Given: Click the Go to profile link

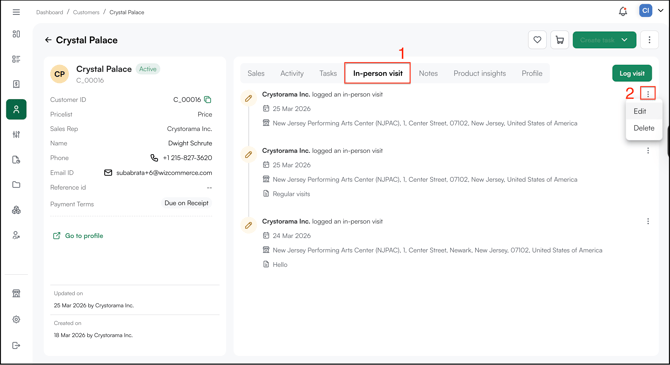Looking at the screenshot, I should 78,236.
